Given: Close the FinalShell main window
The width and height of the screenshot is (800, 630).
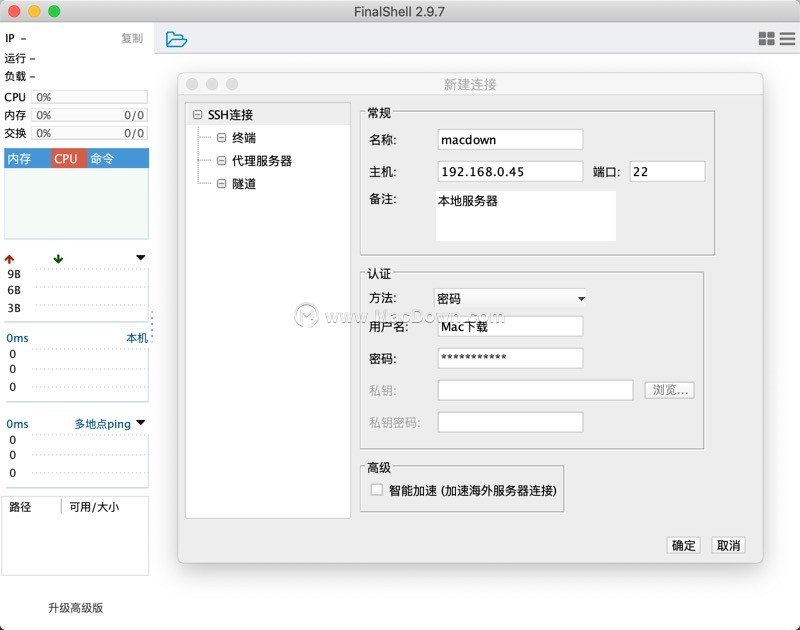Looking at the screenshot, I should [x=14, y=11].
